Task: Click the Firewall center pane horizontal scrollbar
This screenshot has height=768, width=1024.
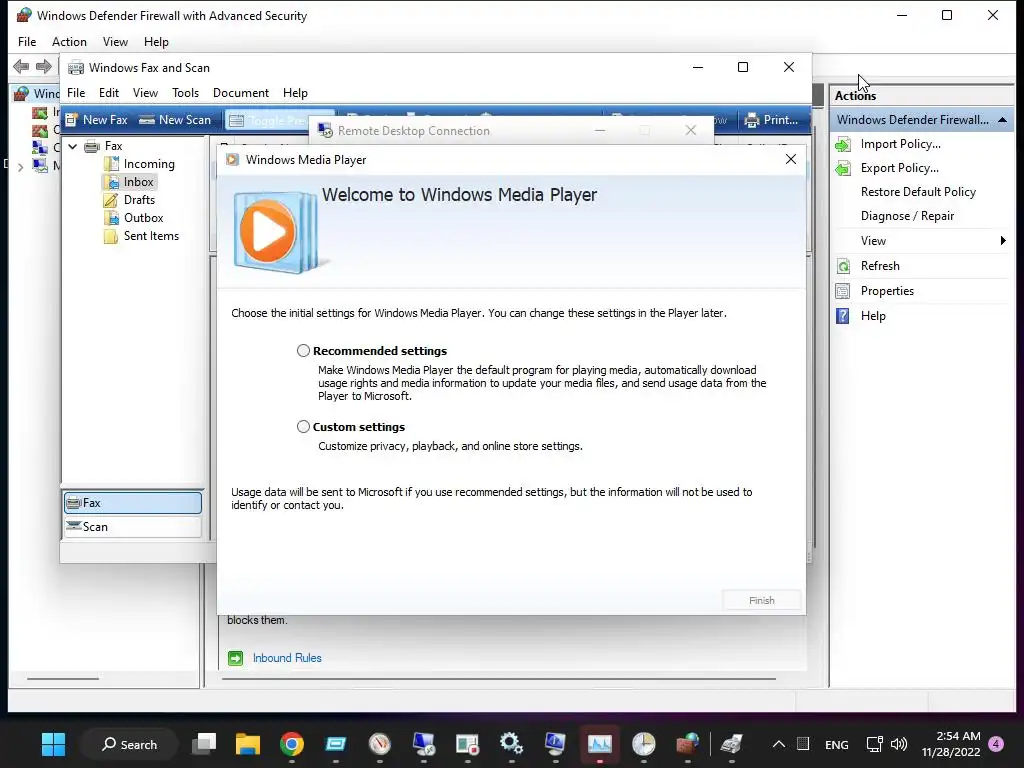Action: pyautogui.click(x=499, y=679)
